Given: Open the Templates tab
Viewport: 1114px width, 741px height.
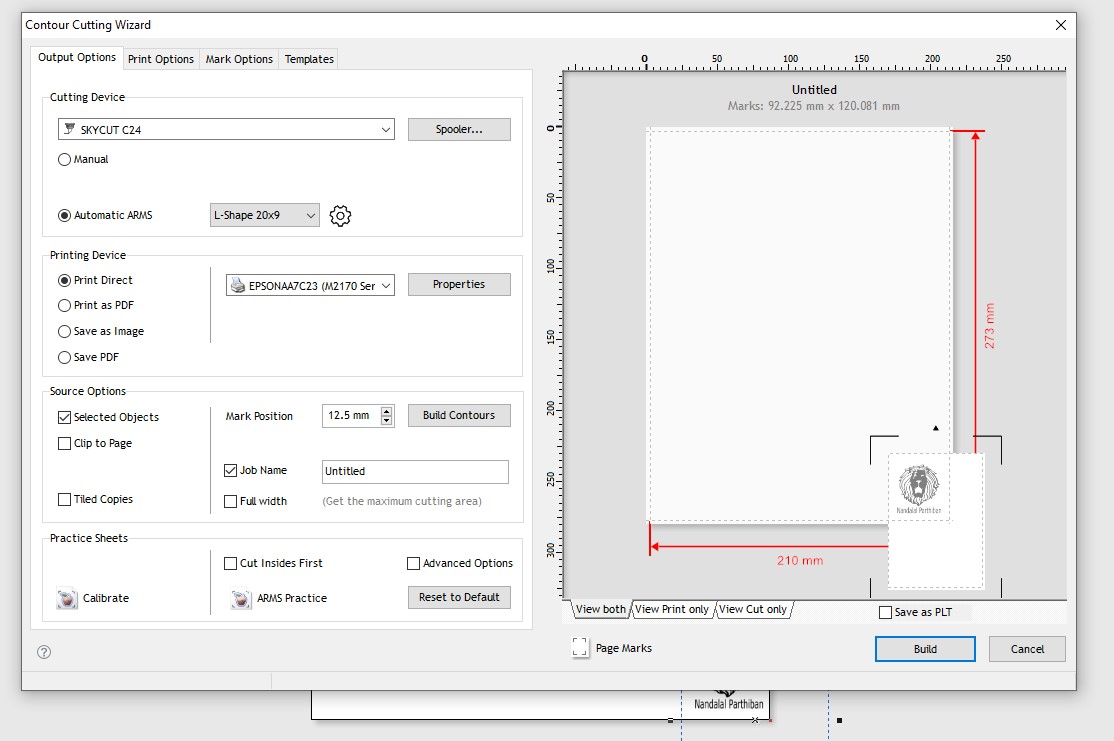Looking at the screenshot, I should (x=309, y=59).
